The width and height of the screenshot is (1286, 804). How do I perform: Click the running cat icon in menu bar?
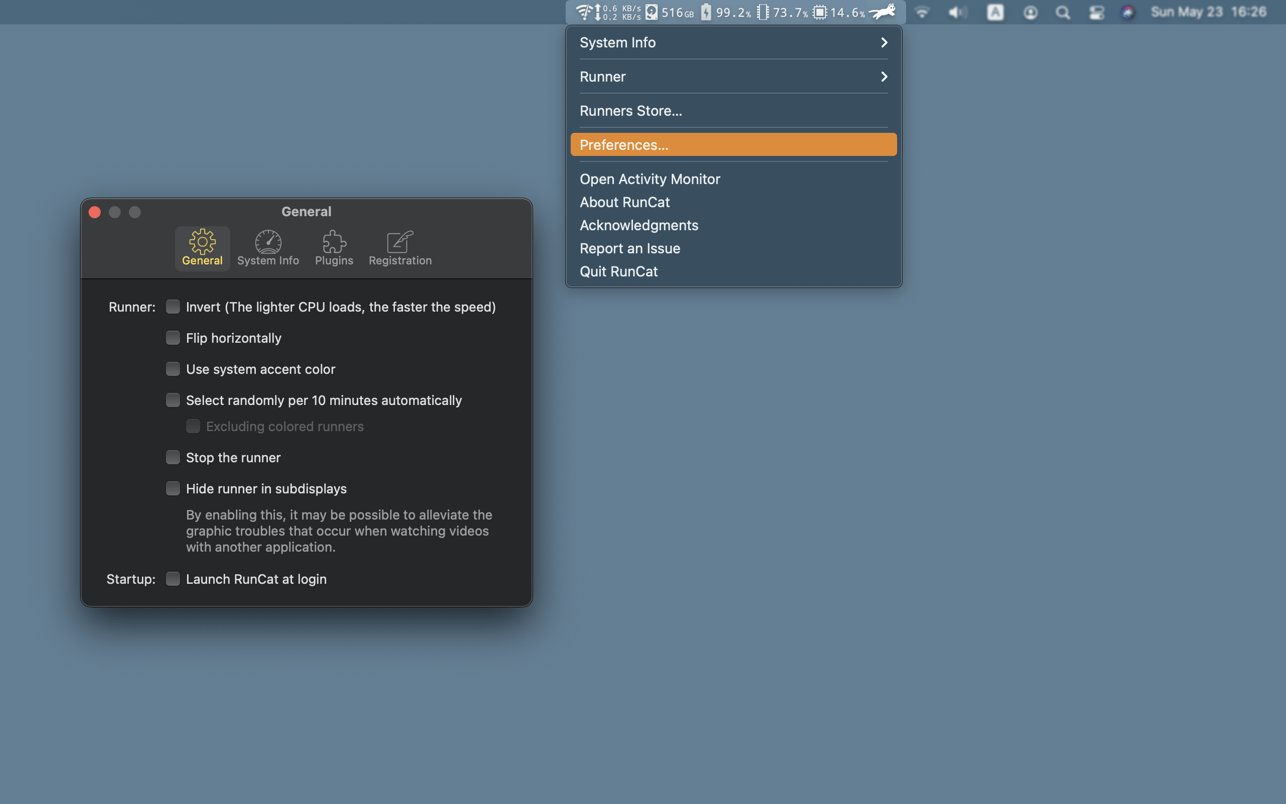[883, 12]
